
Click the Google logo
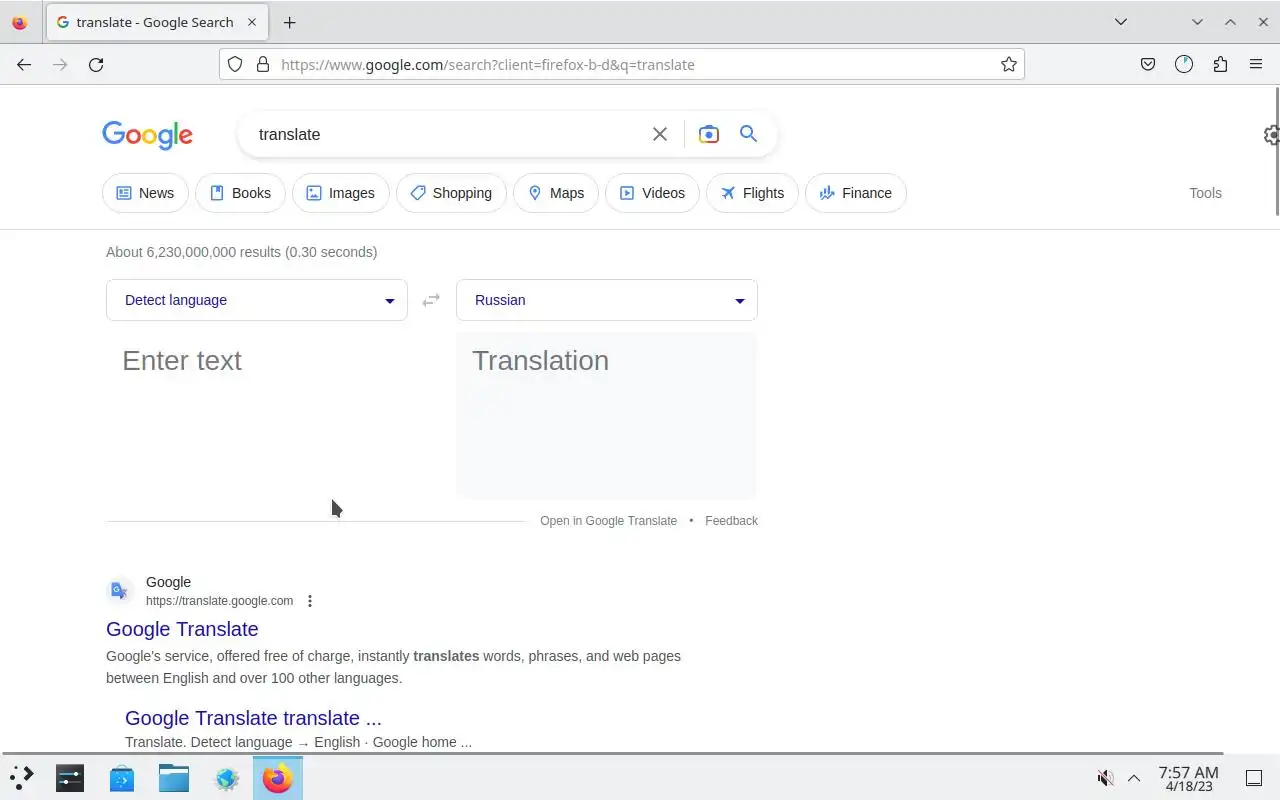pos(147,135)
